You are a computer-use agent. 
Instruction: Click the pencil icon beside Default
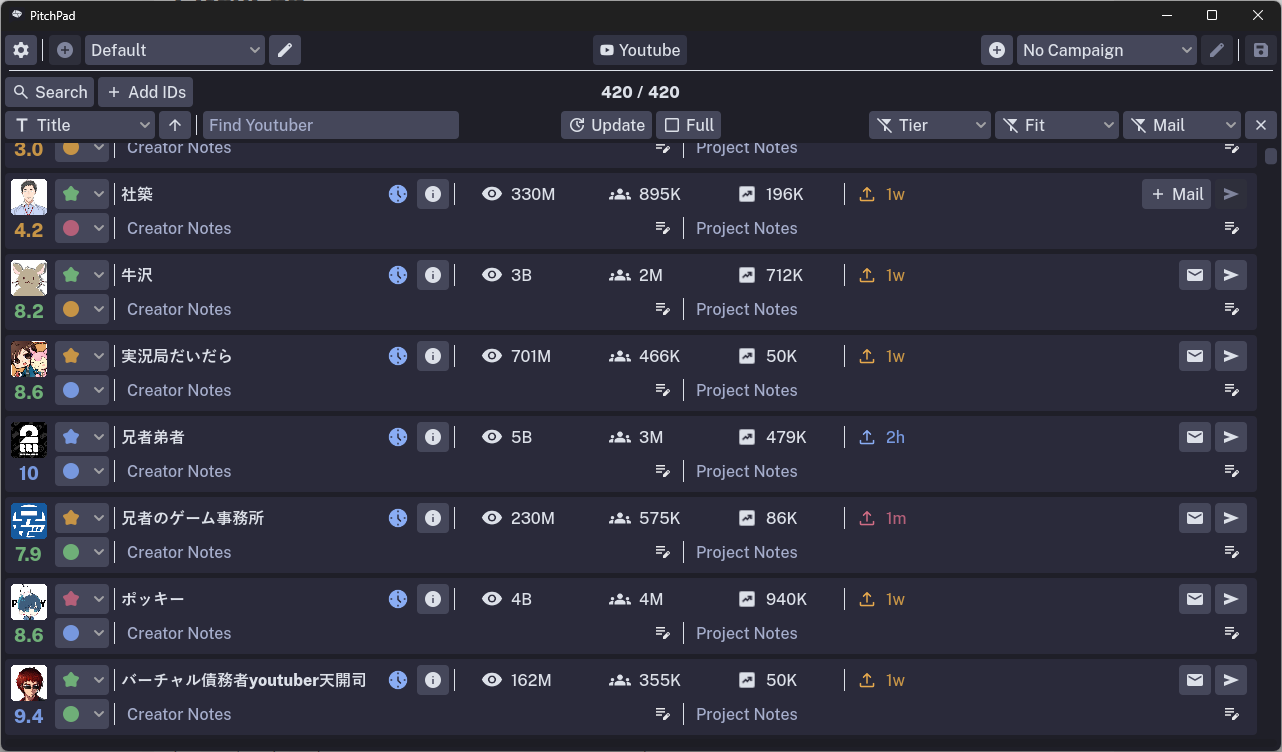coord(285,50)
